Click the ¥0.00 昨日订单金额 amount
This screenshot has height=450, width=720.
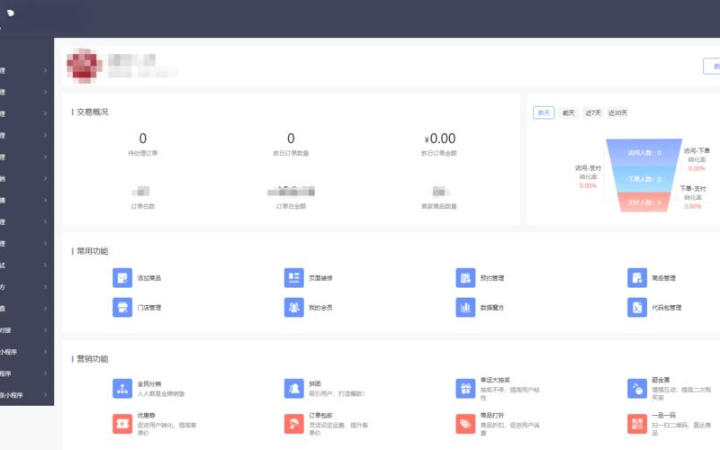(x=439, y=138)
